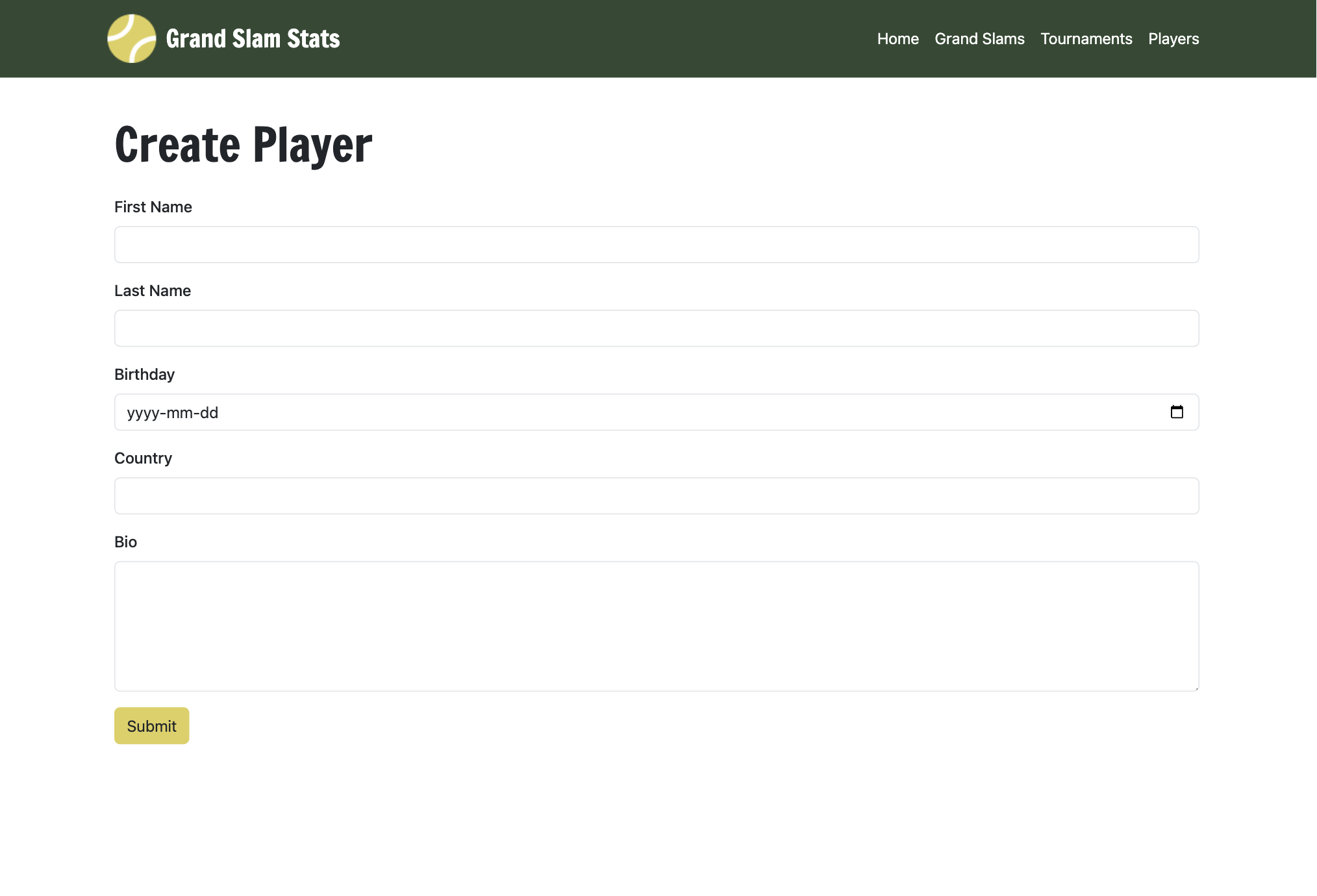This screenshot has width=1317, height=896.
Task: Select the Last Name input field
Action: click(x=656, y=328)
